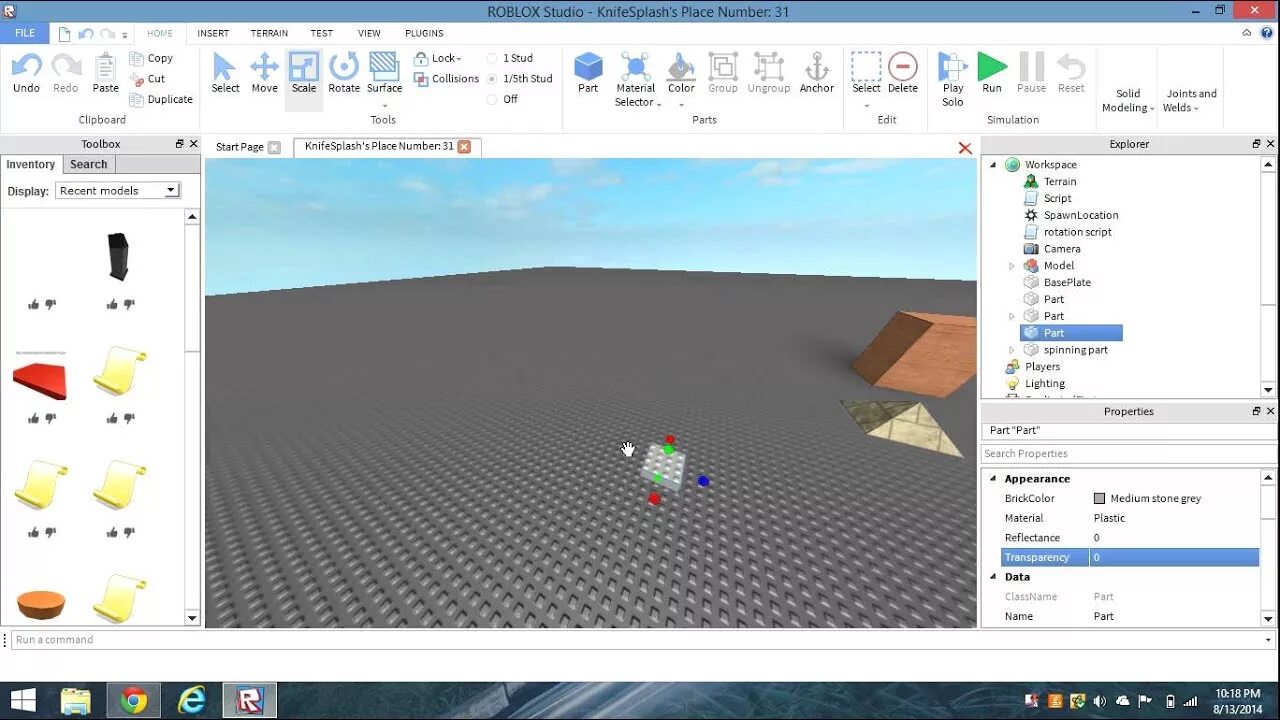Pick the black pillar model thumbnail

click(x=119, y=257)
